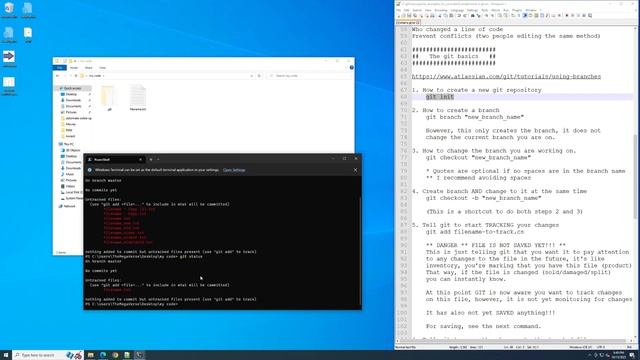Open the Language menu in Notepad++
The height and width of the screenshot is (360, 640).
457,10
